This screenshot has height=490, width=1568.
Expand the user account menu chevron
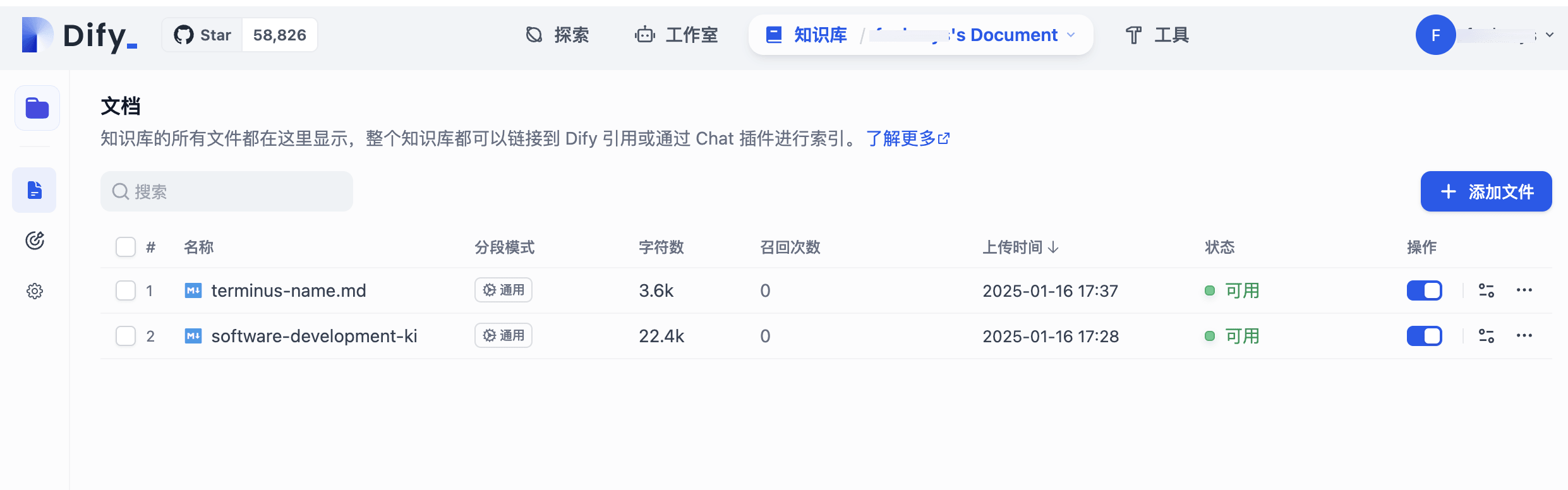coord(1549,35)
